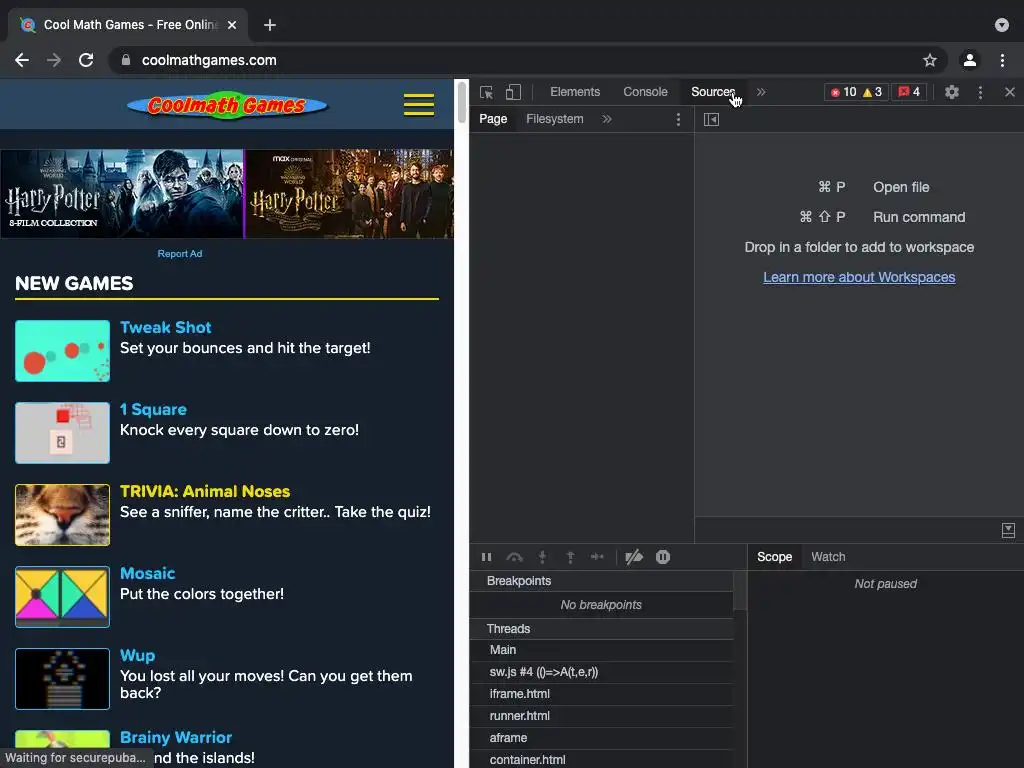Hide the navigator sidebar toggle

click(711, 120)
